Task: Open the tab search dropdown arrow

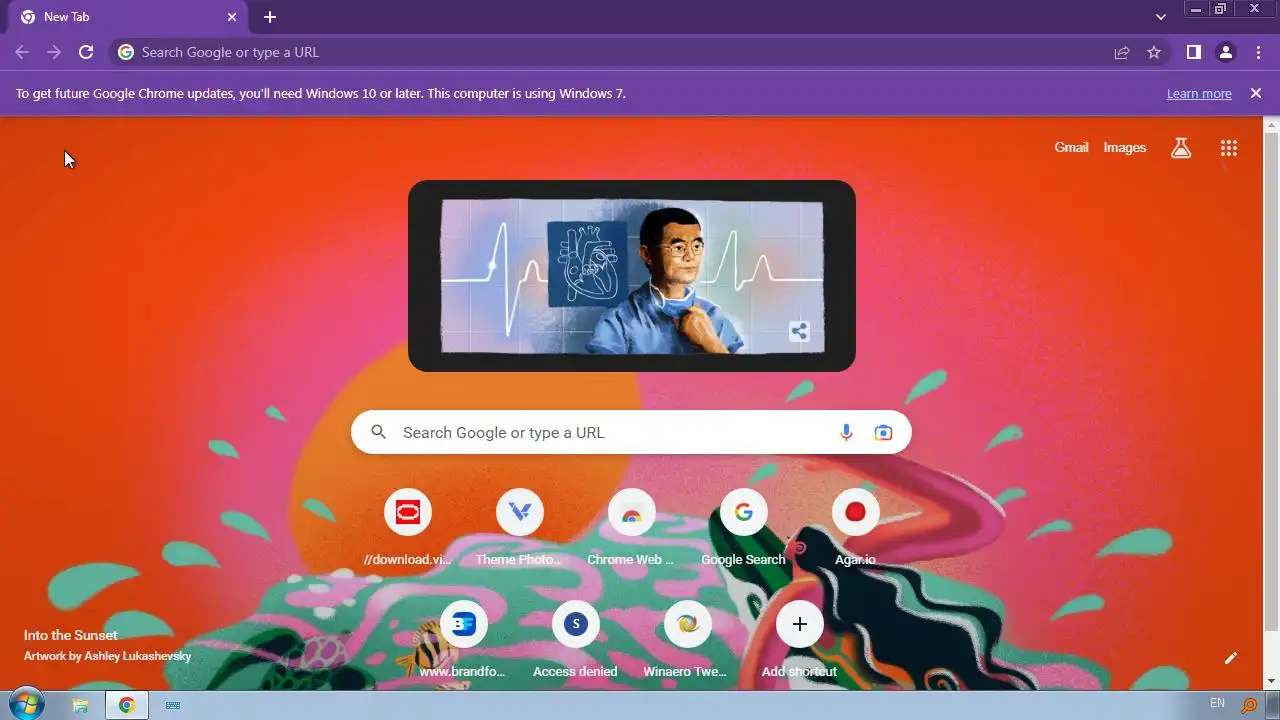Action: pyautogui.click(x=1161, y=17)
